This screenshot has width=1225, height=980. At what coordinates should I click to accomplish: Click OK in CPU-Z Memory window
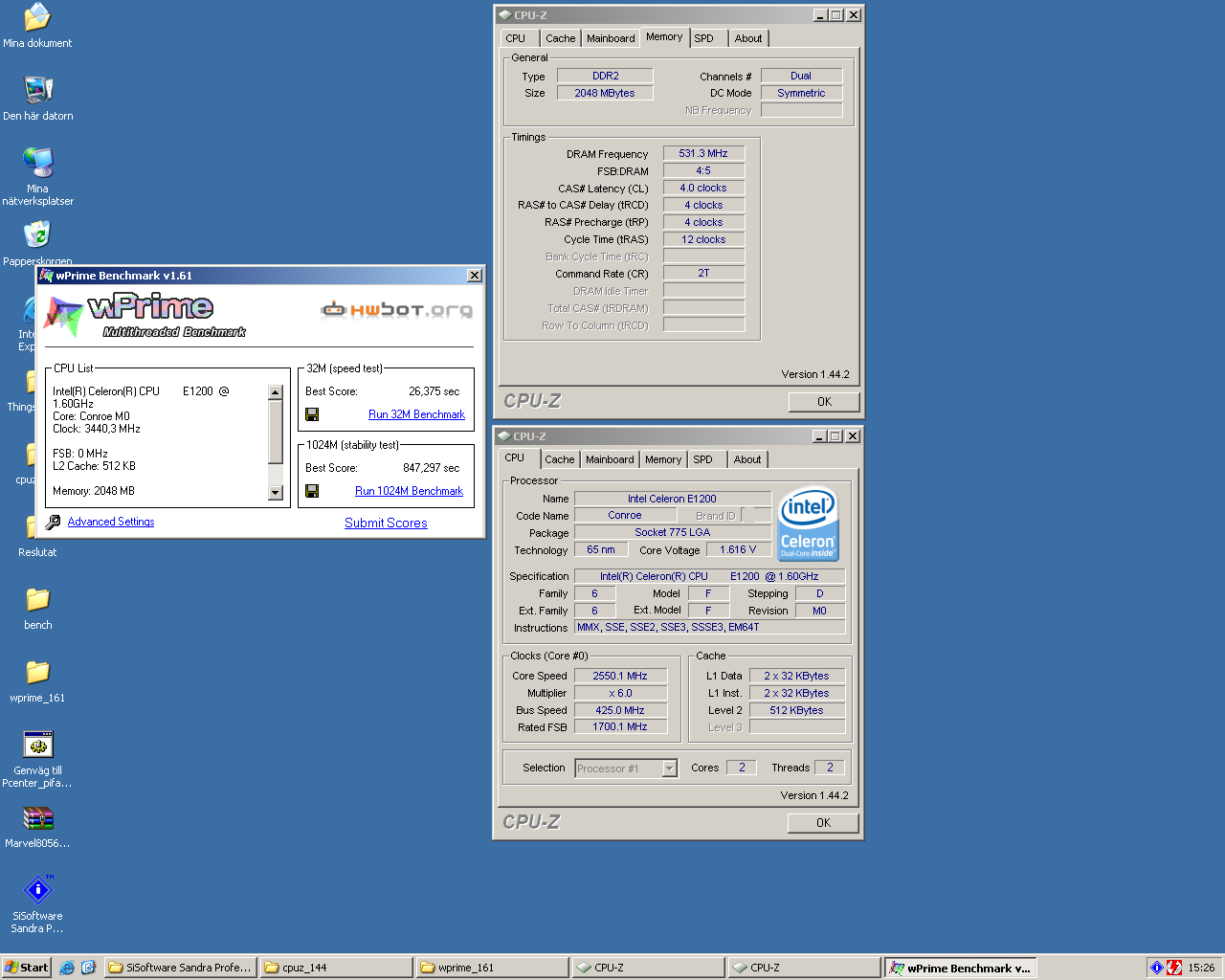[x=824, y=402]
